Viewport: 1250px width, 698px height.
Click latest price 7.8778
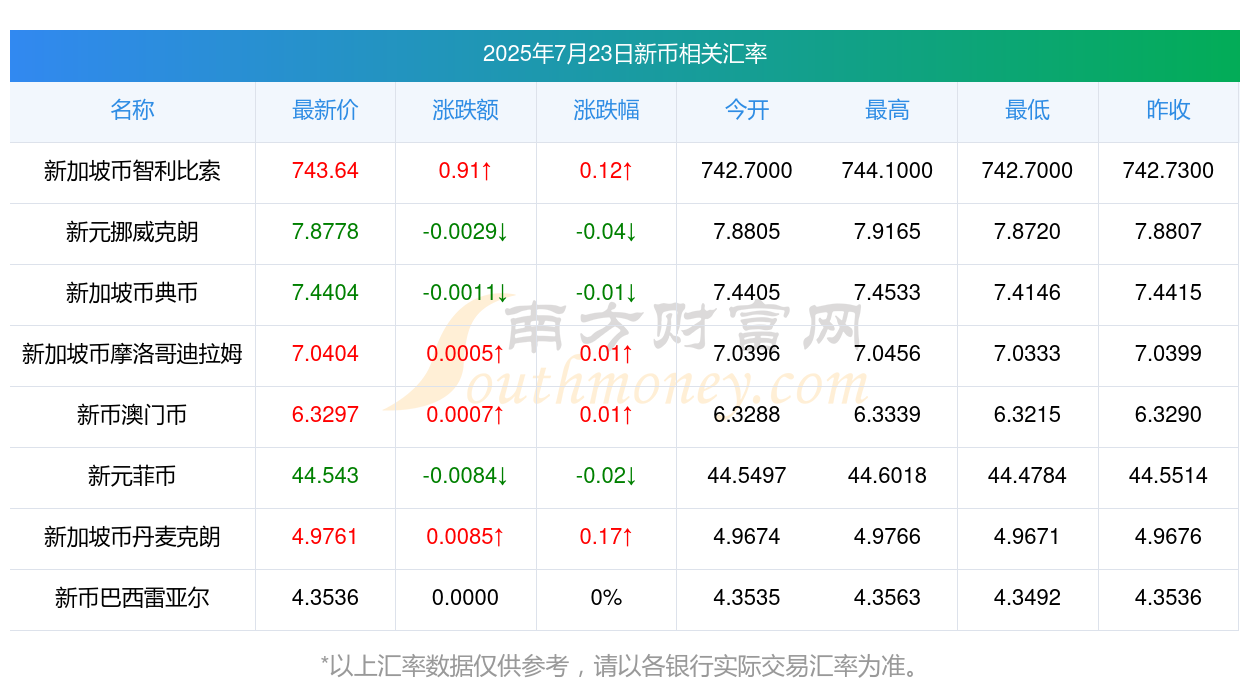click(x=325, y=232)
